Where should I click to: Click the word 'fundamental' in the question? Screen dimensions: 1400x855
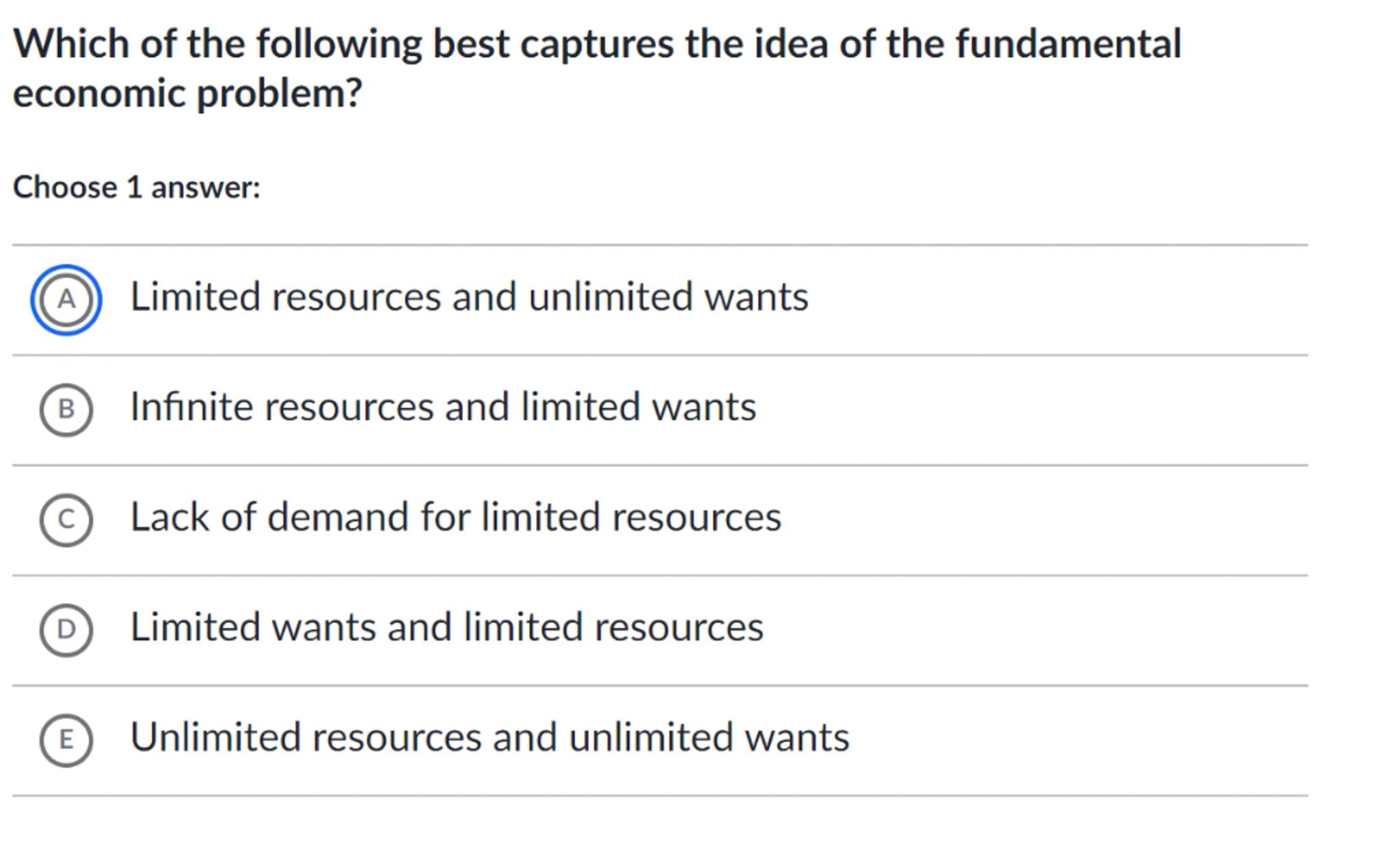pos(1068,44)
